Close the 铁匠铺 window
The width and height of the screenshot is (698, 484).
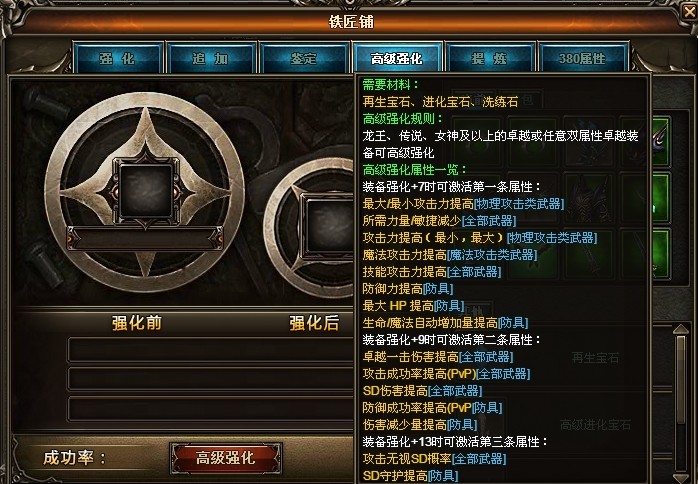[x=690, y=11]
